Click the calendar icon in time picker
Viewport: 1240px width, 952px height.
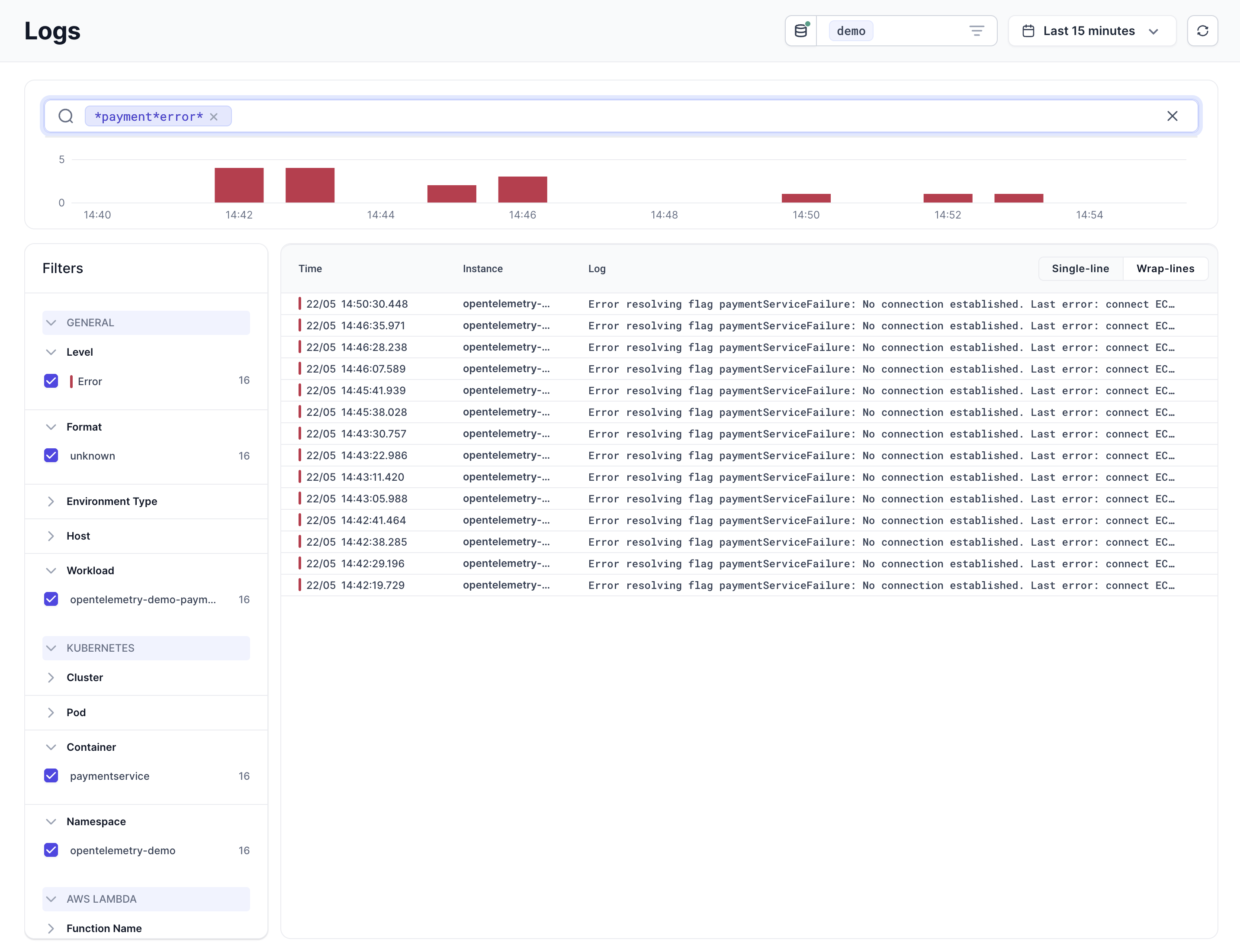click(x=1028, y=31)
